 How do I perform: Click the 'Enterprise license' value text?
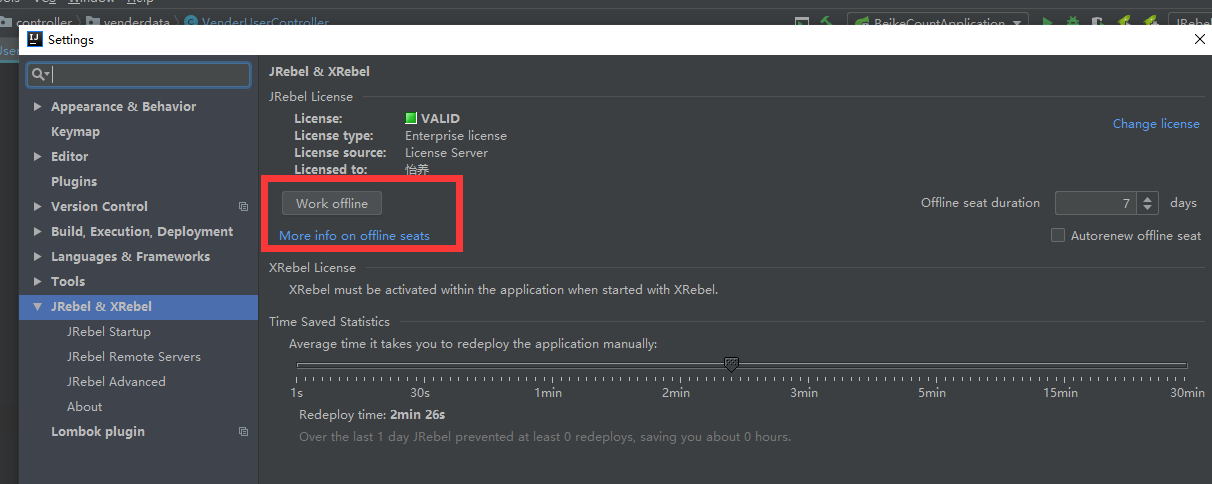click(x=456, y=136)
